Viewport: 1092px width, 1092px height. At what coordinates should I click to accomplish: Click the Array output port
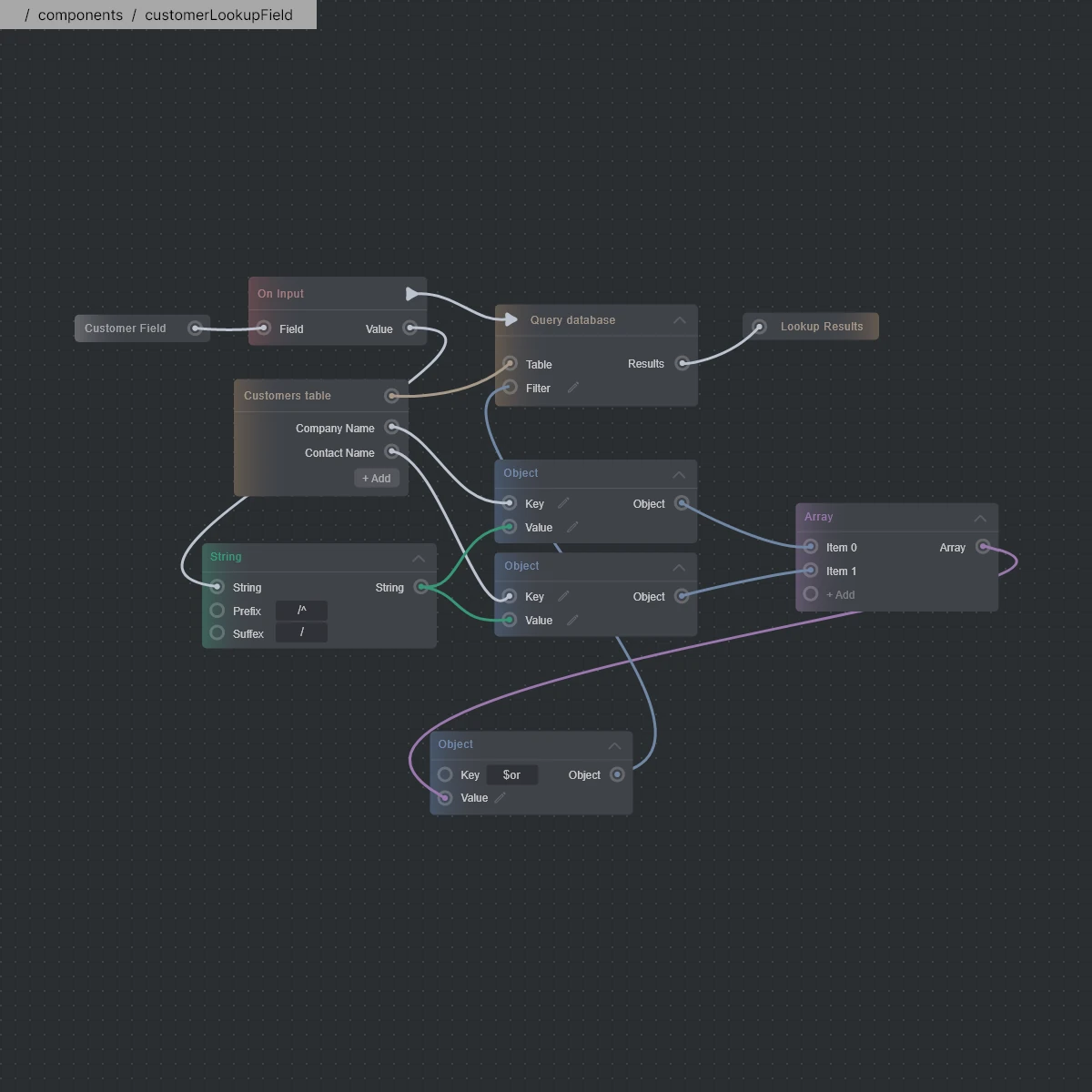(x=983, y=547)
